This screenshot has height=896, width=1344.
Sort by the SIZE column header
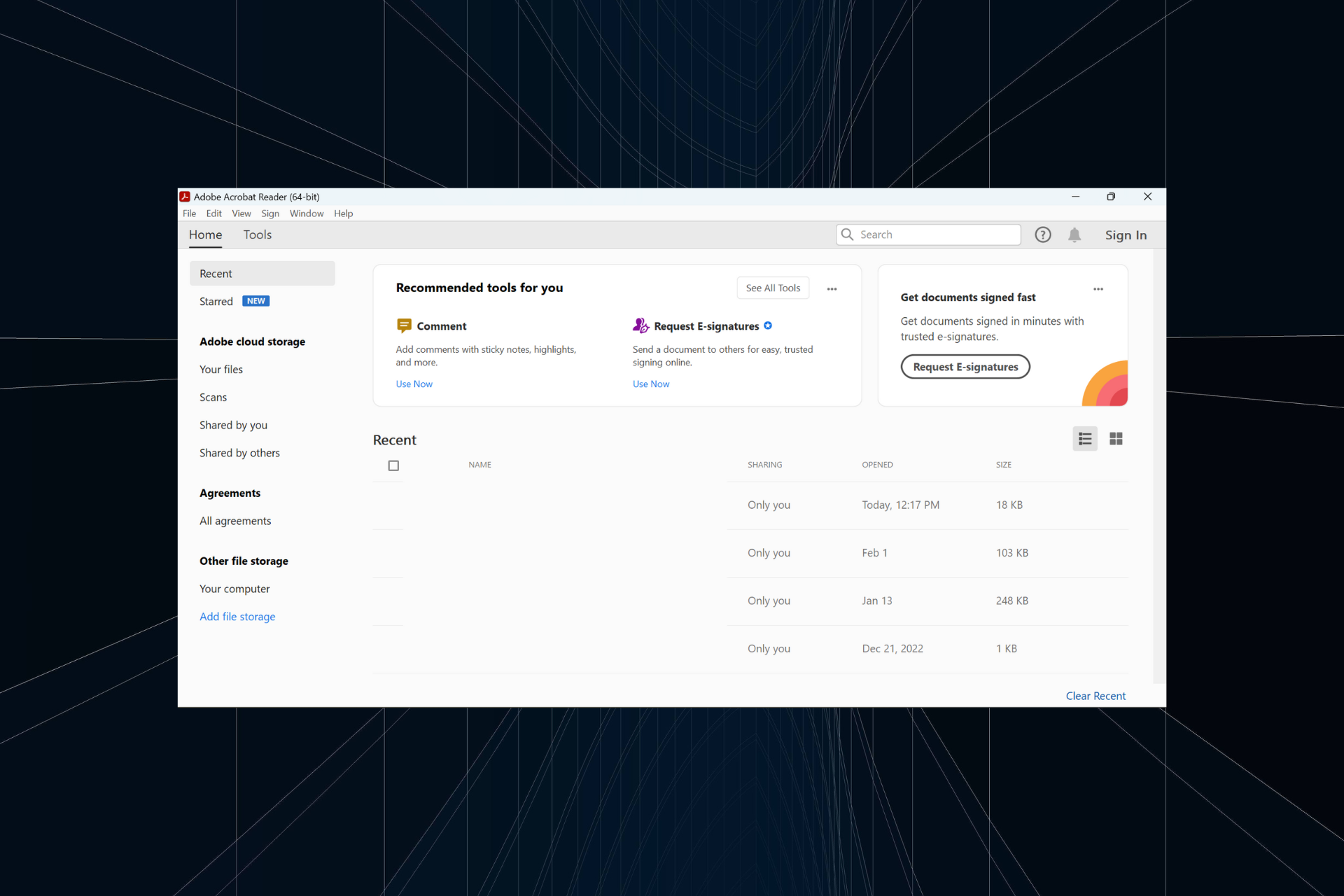click(1003, 465)
